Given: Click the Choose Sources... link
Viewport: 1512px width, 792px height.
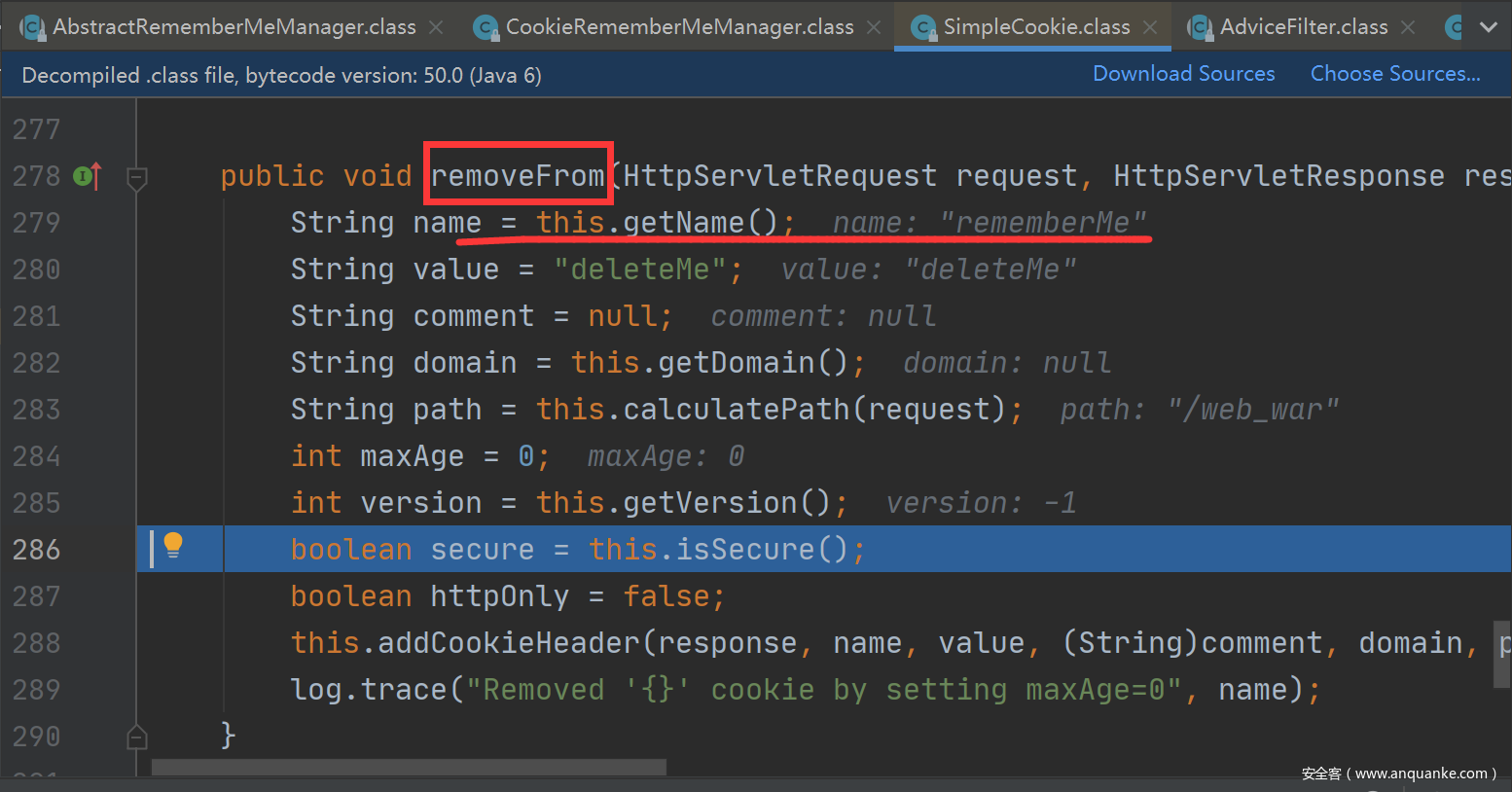Looking at the screenshot, I should [1394, 74].
